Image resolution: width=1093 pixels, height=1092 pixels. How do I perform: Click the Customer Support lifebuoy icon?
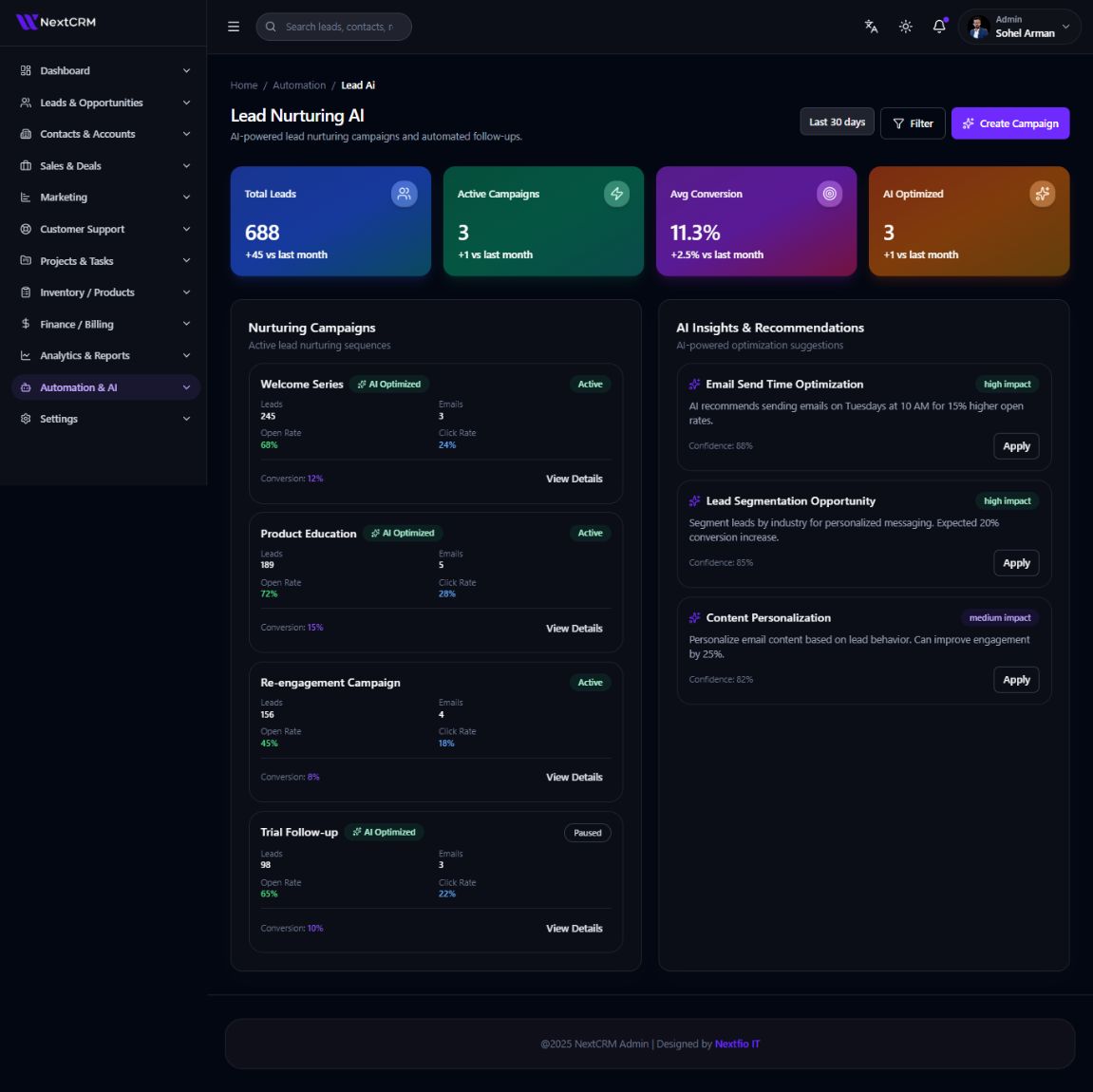pos(26,229)
